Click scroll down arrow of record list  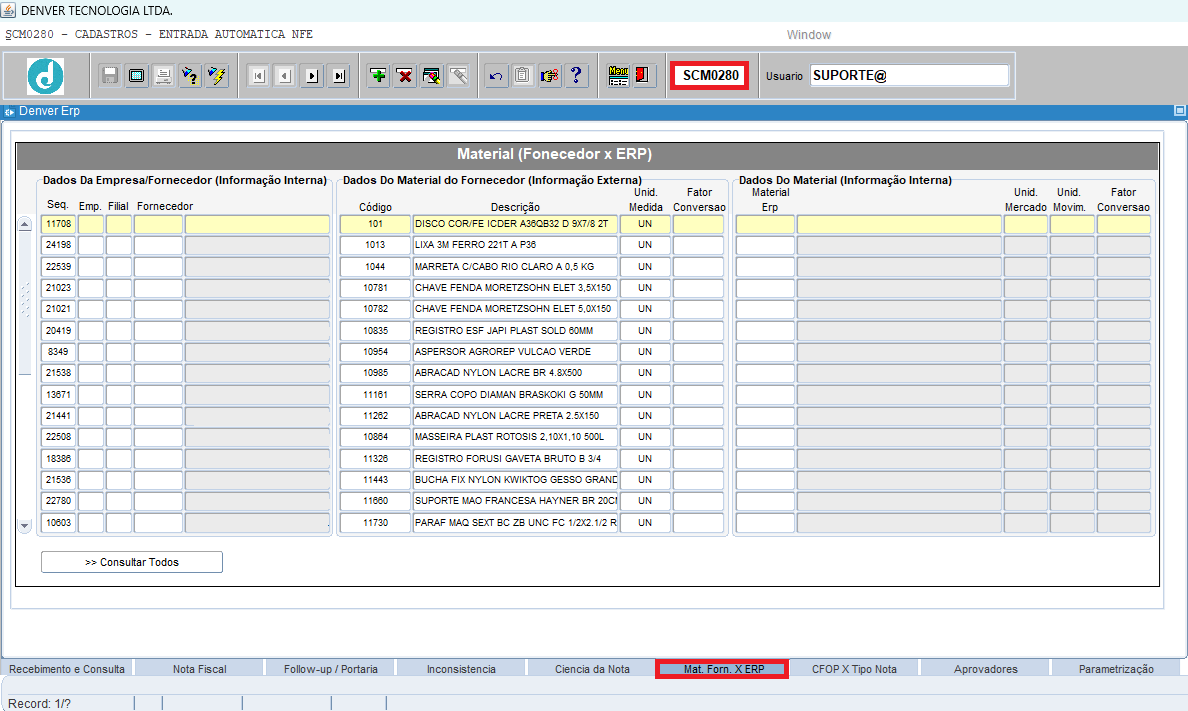pos(25,525)
